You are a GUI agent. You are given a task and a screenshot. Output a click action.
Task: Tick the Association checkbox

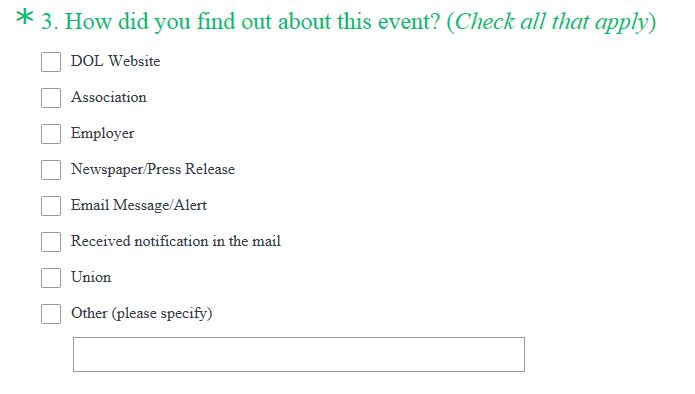coord(51,98)
